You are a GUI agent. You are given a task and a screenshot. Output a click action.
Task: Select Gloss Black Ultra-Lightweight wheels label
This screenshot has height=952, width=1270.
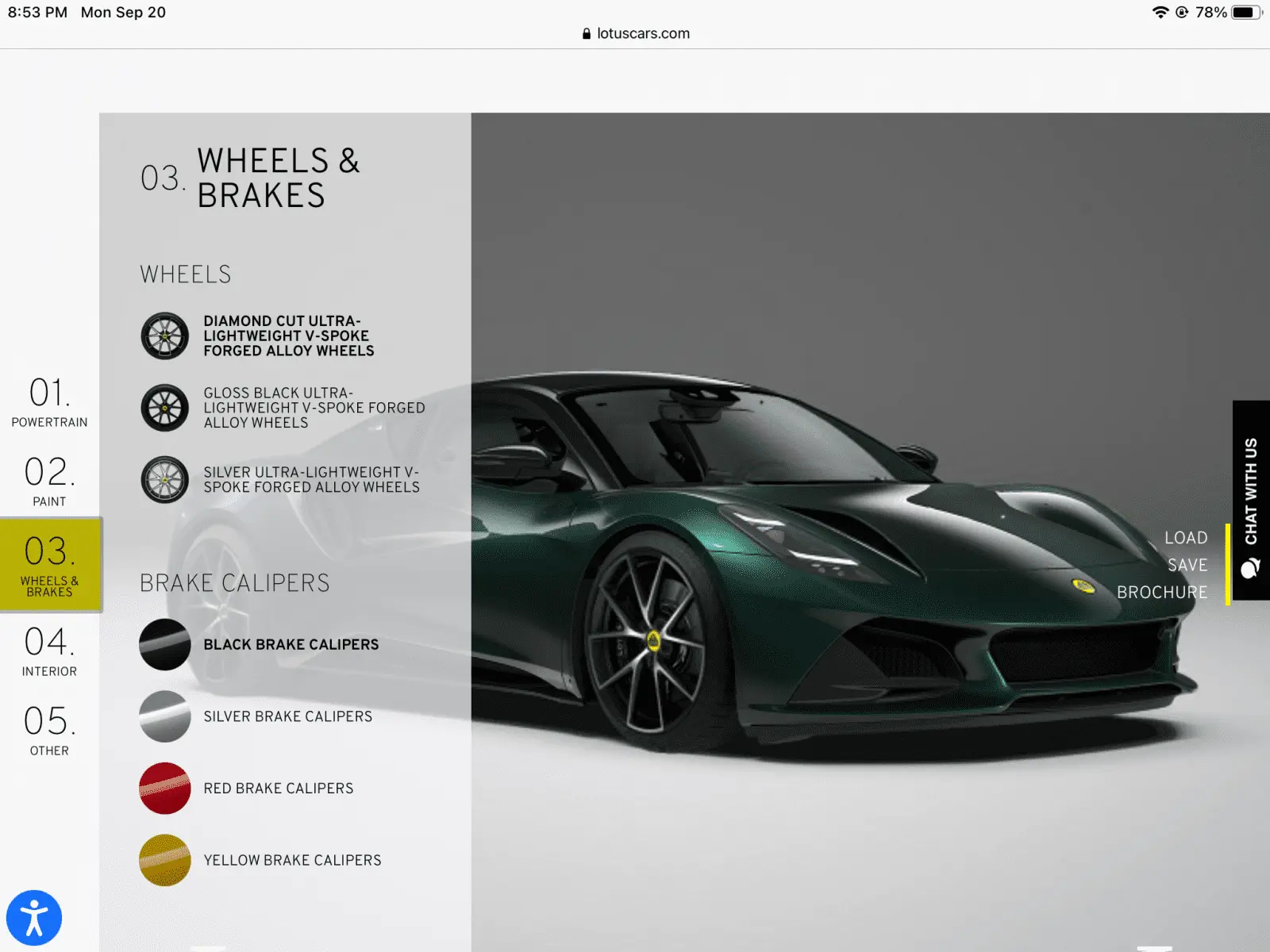(x=314, y=408)
